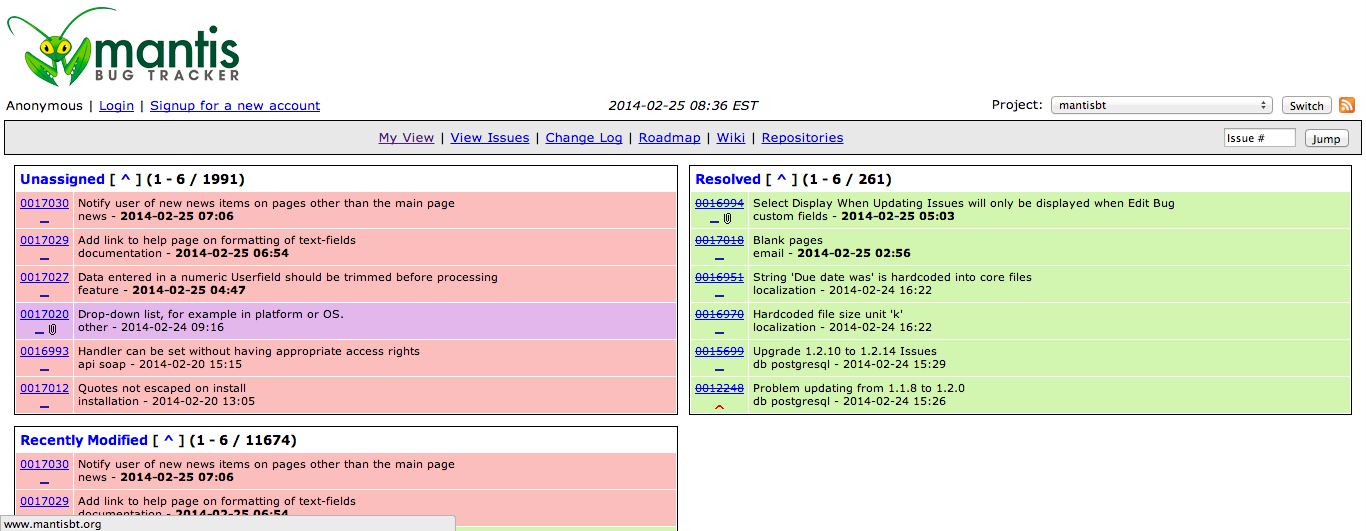
Task: Open issue 0017027 in Unassigned list
Action: 45,277
